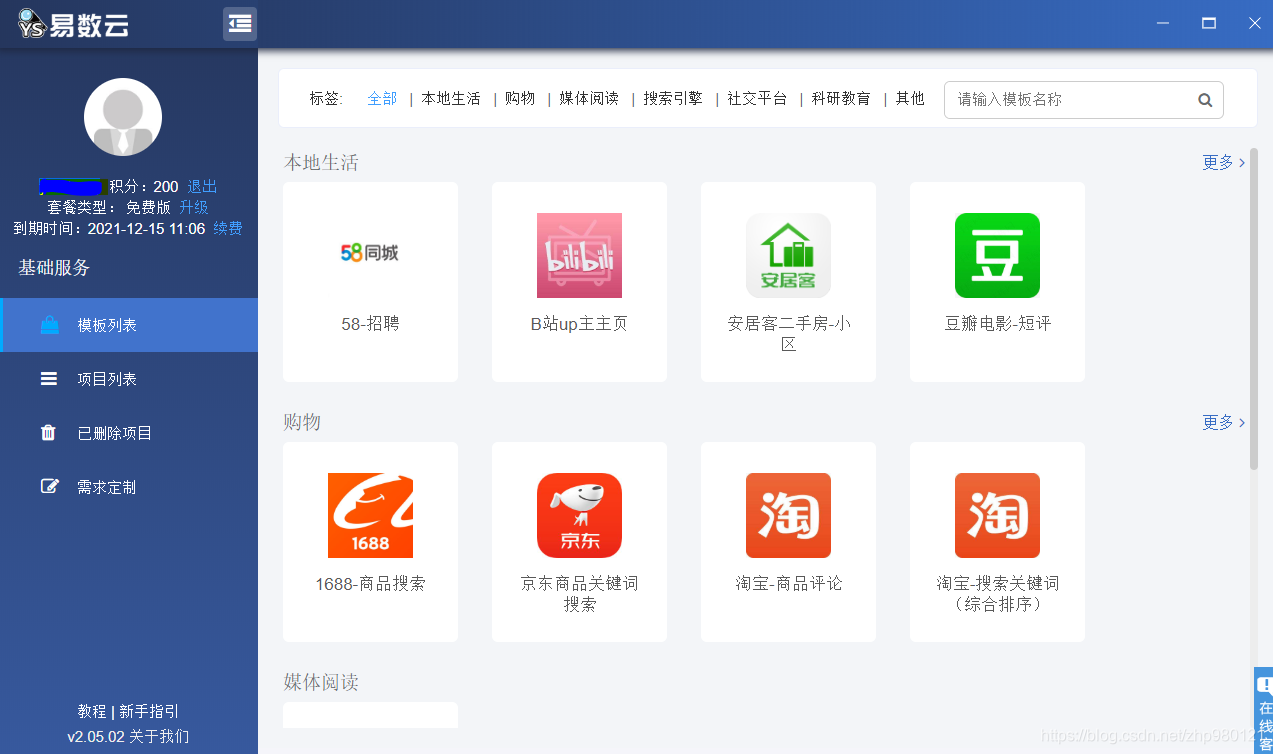Click the vertical scrollbar of template list
The width and height of the screenshot is (1273, 754).
coord(1254,309)
